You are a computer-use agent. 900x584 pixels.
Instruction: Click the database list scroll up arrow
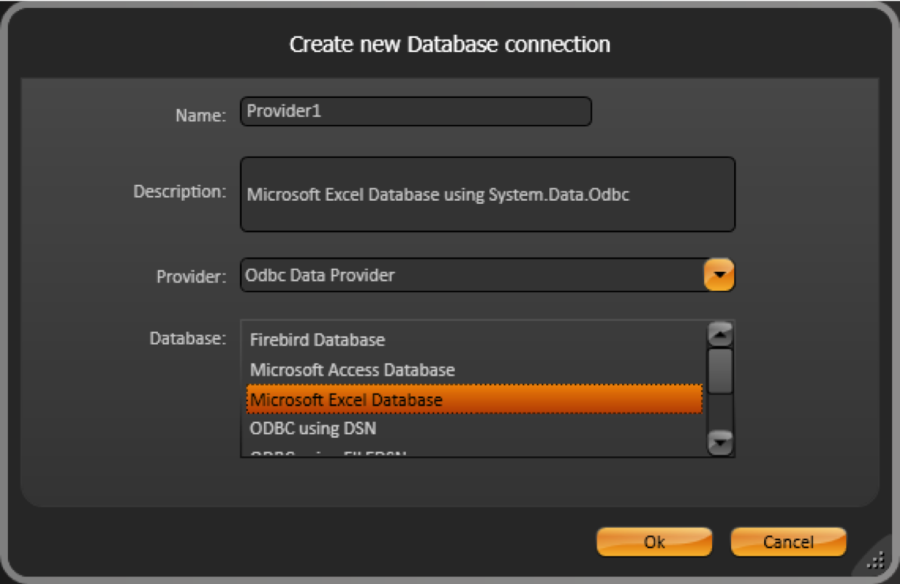tap(720, 334)
